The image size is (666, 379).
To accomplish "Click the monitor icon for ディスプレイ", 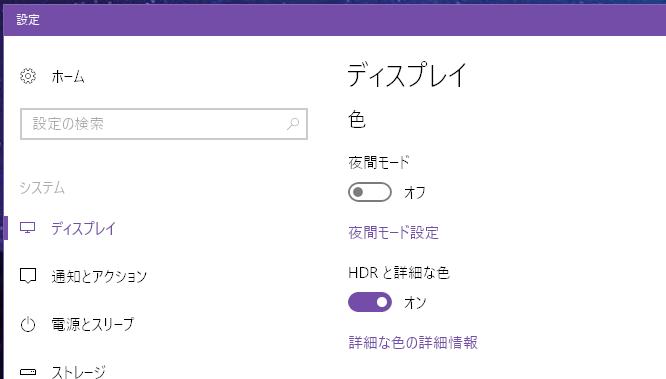I will pos(28,228).
